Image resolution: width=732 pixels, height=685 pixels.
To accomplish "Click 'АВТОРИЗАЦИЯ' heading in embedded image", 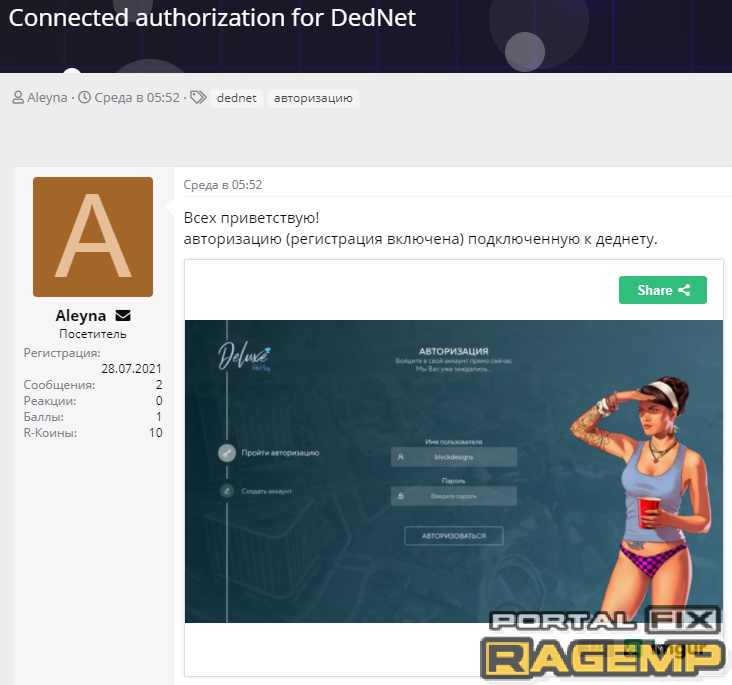I will point(454,351).
